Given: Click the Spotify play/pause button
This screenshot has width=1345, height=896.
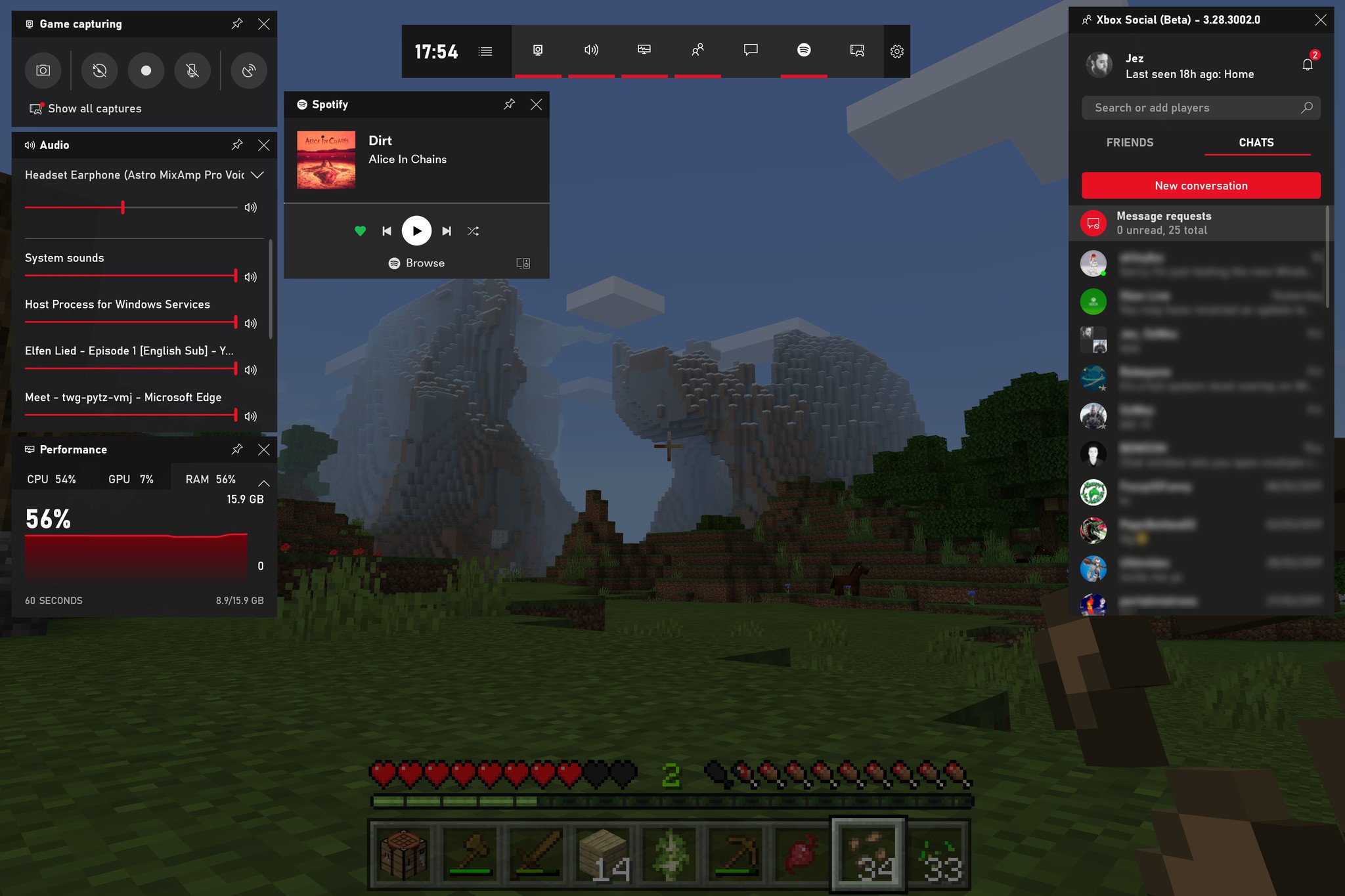Looking at the screenshot, I should click(x=416, y=230).
